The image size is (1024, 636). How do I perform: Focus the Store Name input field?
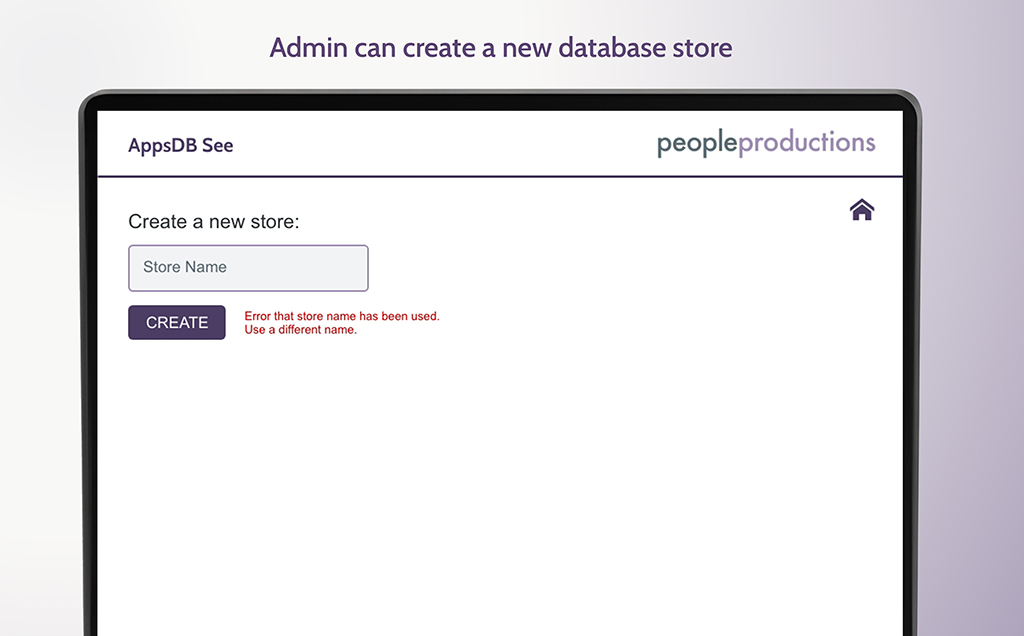coord(248,268)
